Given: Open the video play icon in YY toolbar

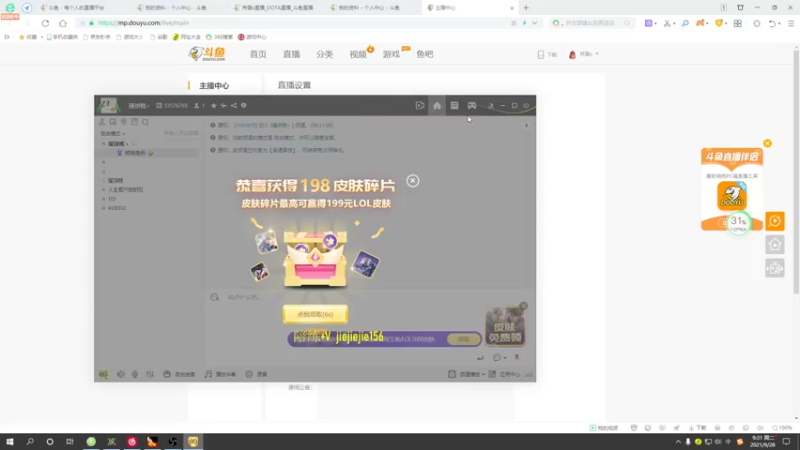Looking at the screenshot, I should point(420,106).
